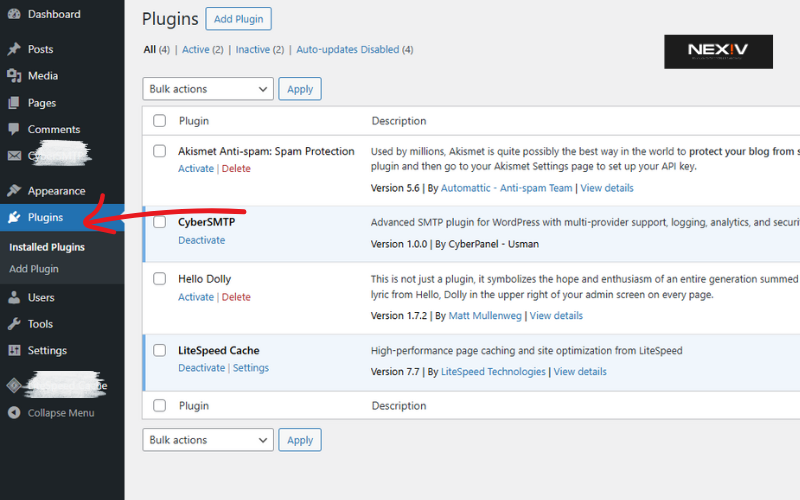Open the Comments menu item

click(54, 129)
